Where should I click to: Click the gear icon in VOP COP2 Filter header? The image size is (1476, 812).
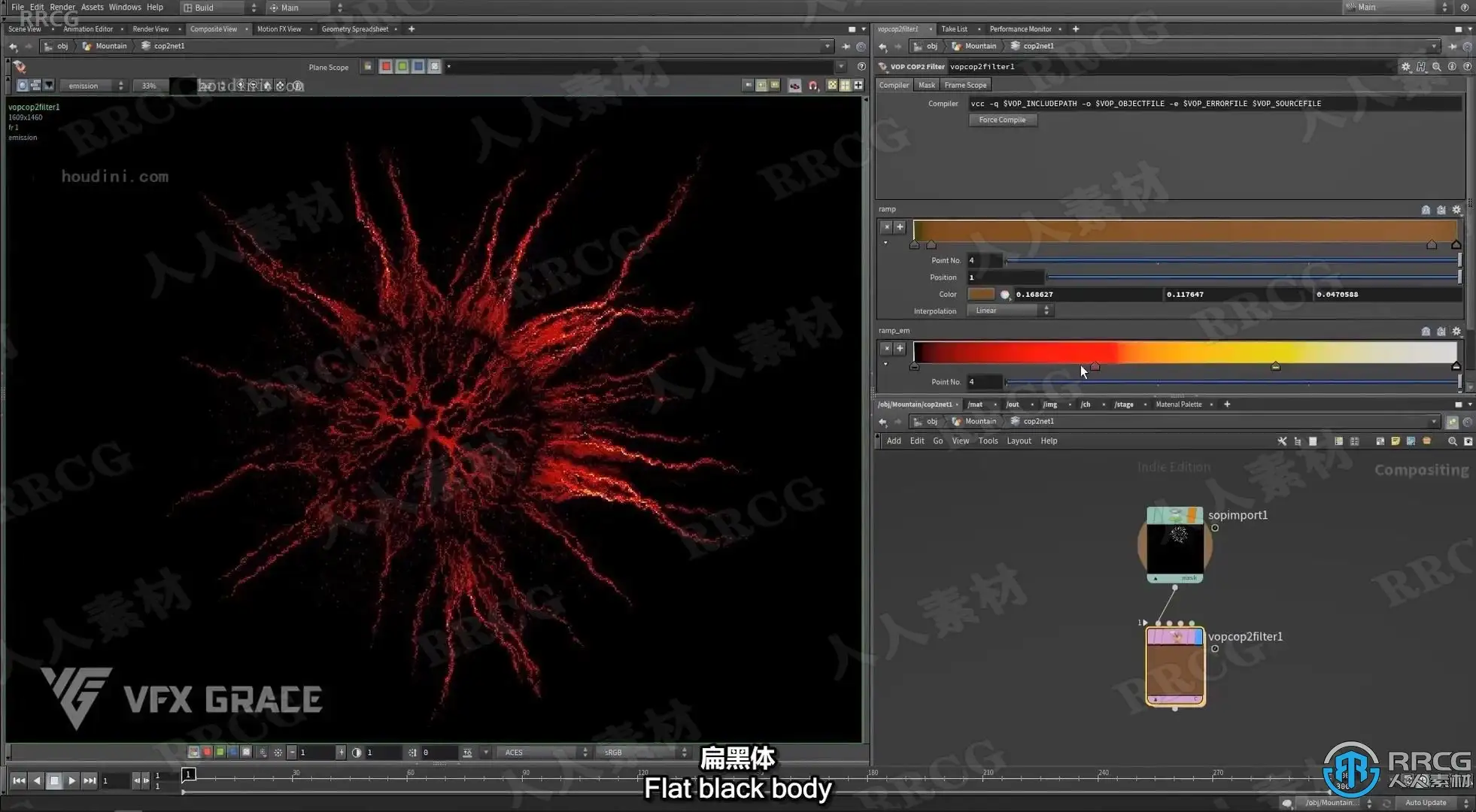pos(1405,67)
